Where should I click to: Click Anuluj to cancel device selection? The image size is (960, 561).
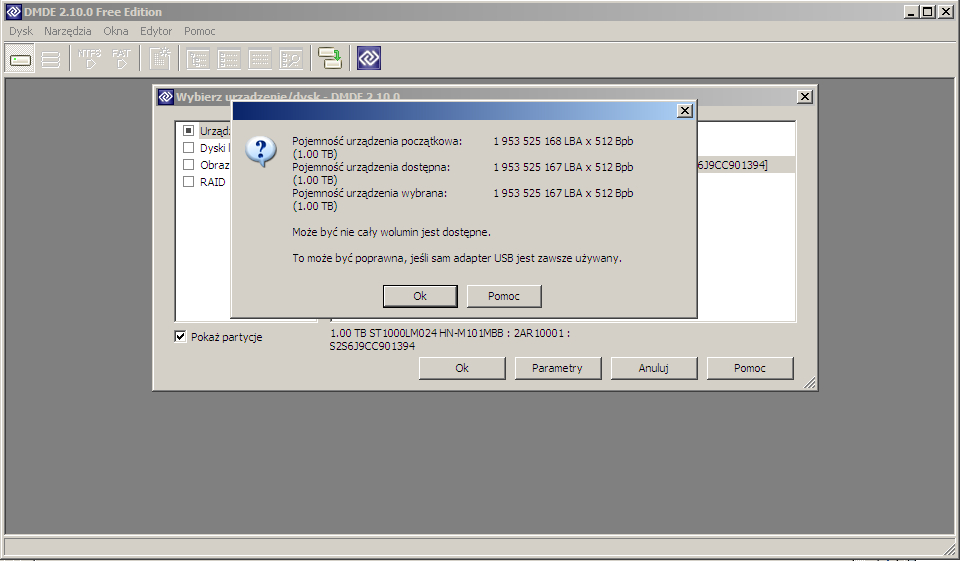[x=653, y=368]
